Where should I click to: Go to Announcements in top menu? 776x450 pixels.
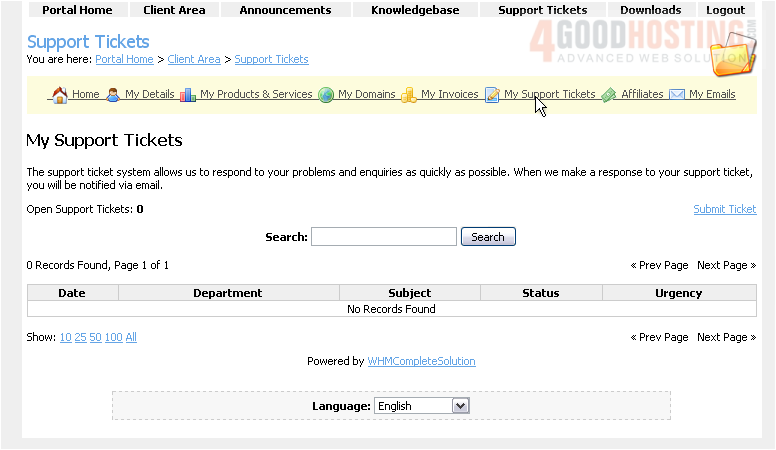click(x=285, y=10)
